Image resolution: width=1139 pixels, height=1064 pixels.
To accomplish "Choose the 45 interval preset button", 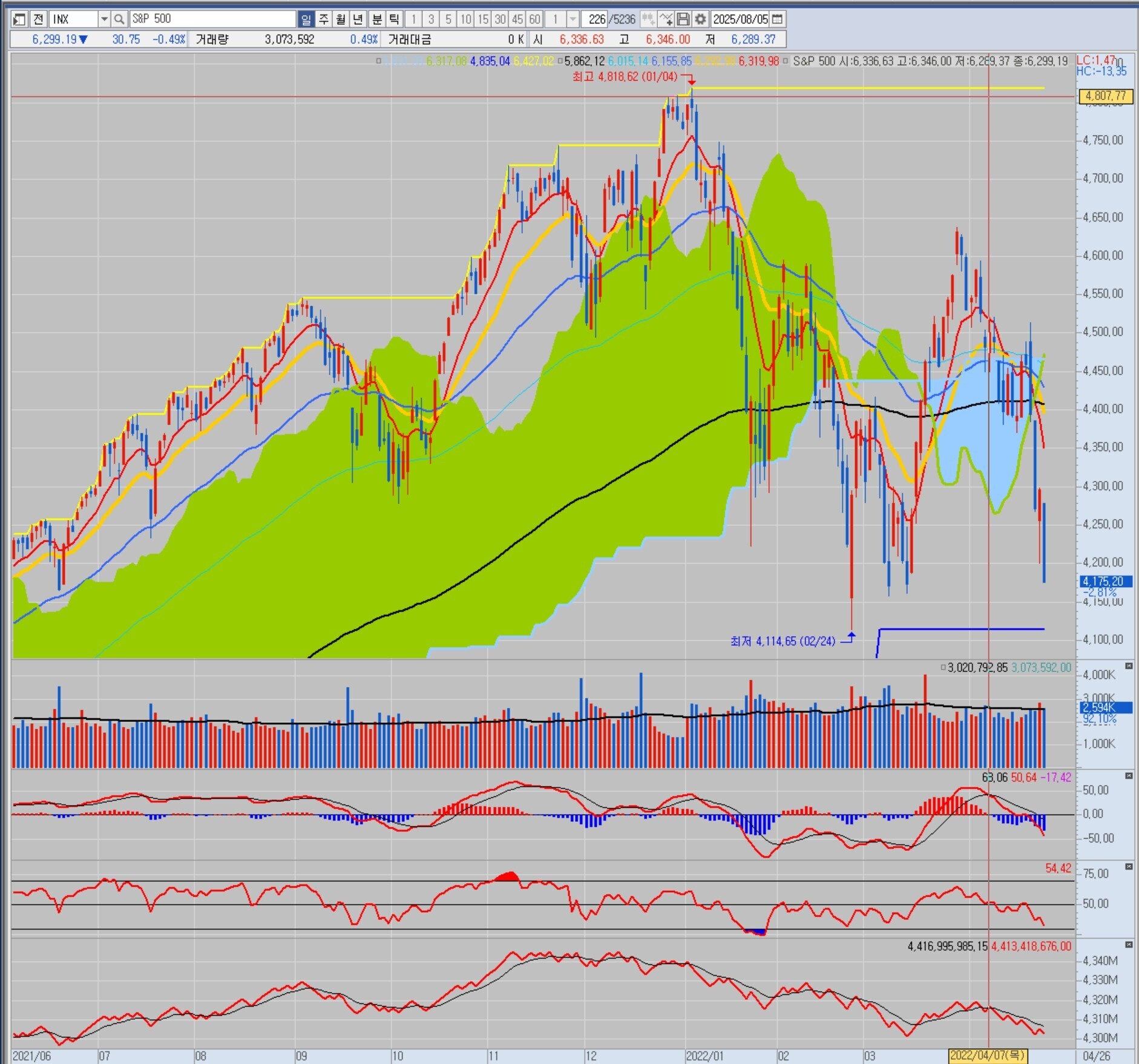I will click(517, 19).
